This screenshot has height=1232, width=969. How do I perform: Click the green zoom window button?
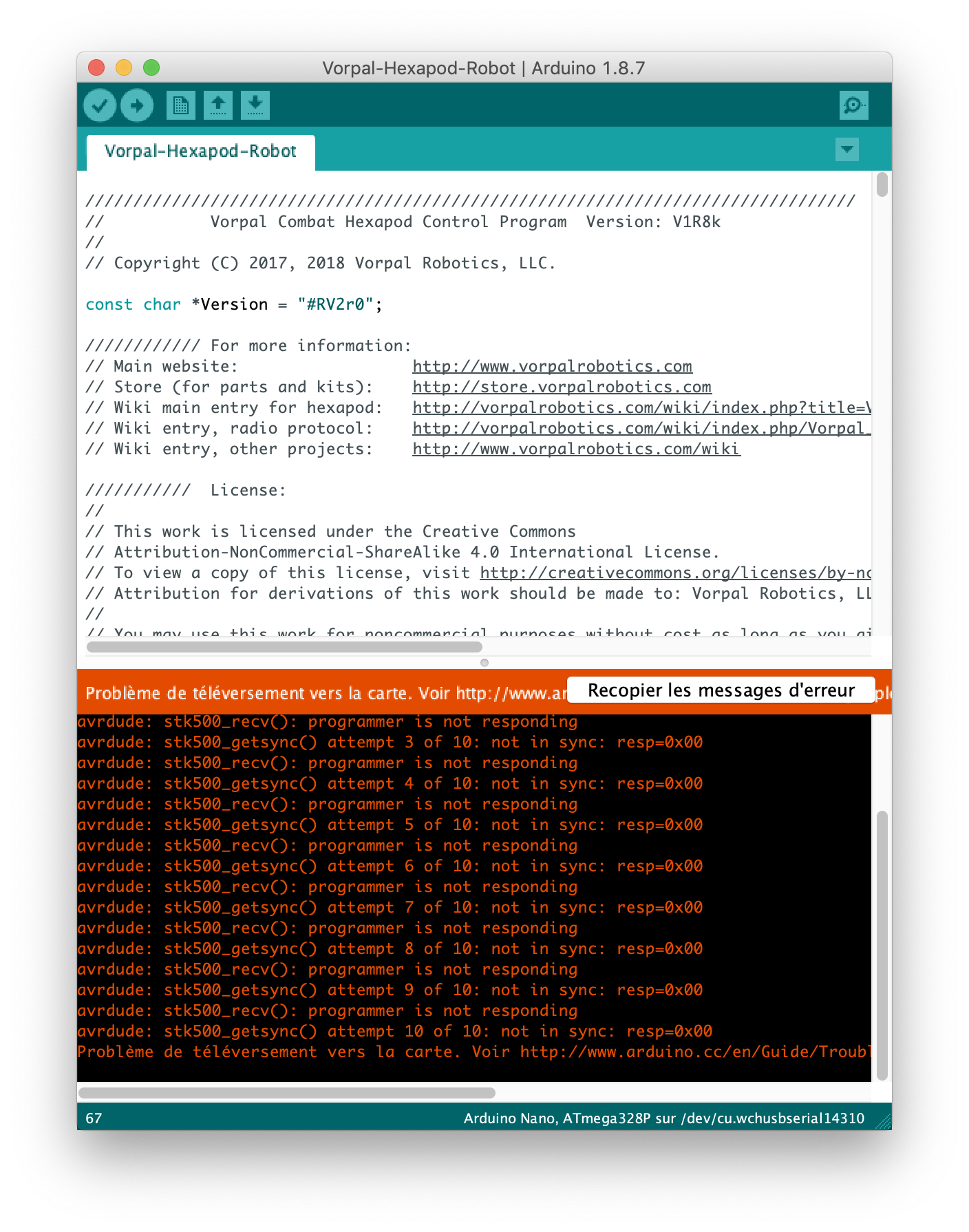151,67
